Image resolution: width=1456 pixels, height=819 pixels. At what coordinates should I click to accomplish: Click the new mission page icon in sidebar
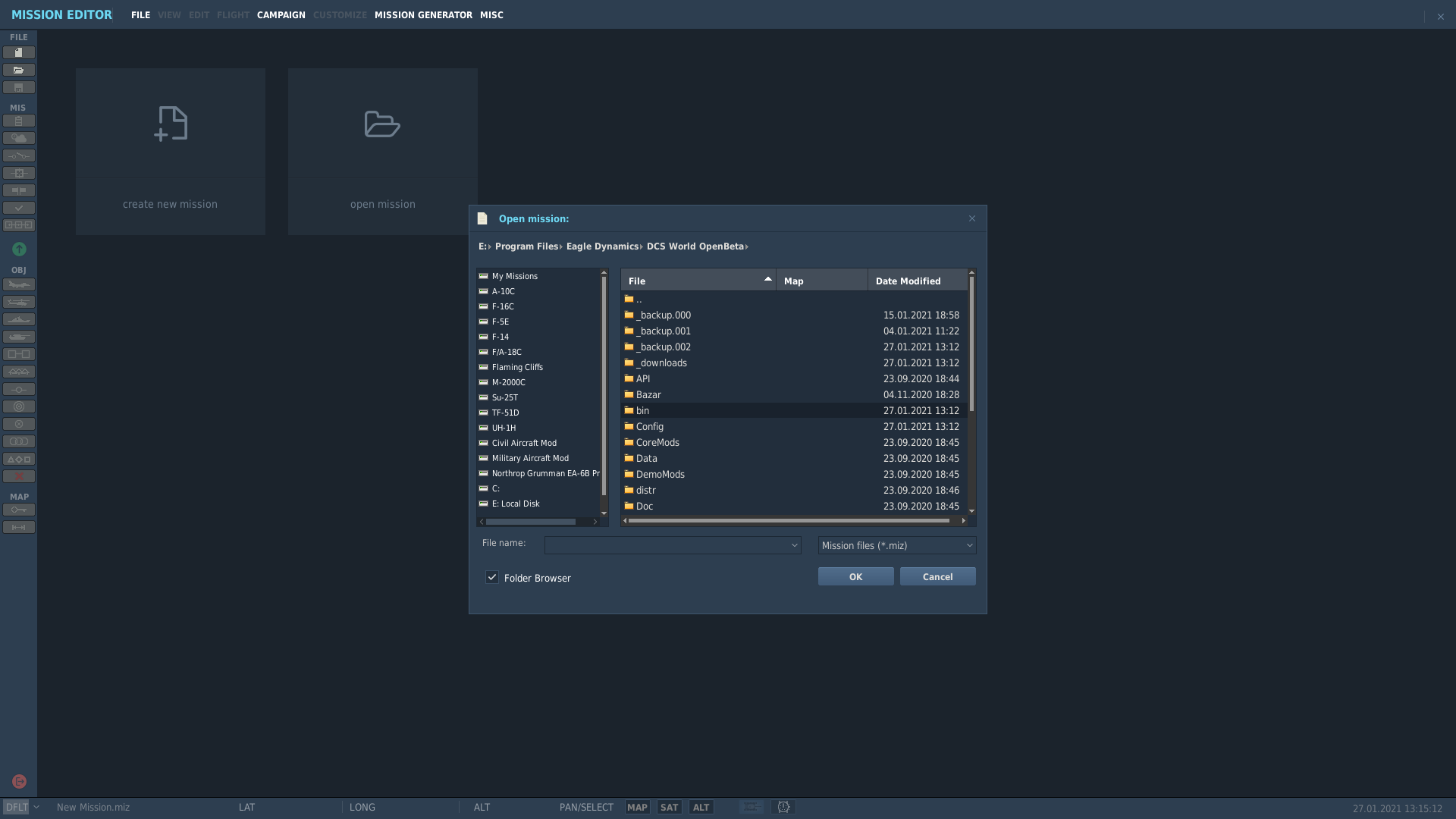[x=19, y=52]
